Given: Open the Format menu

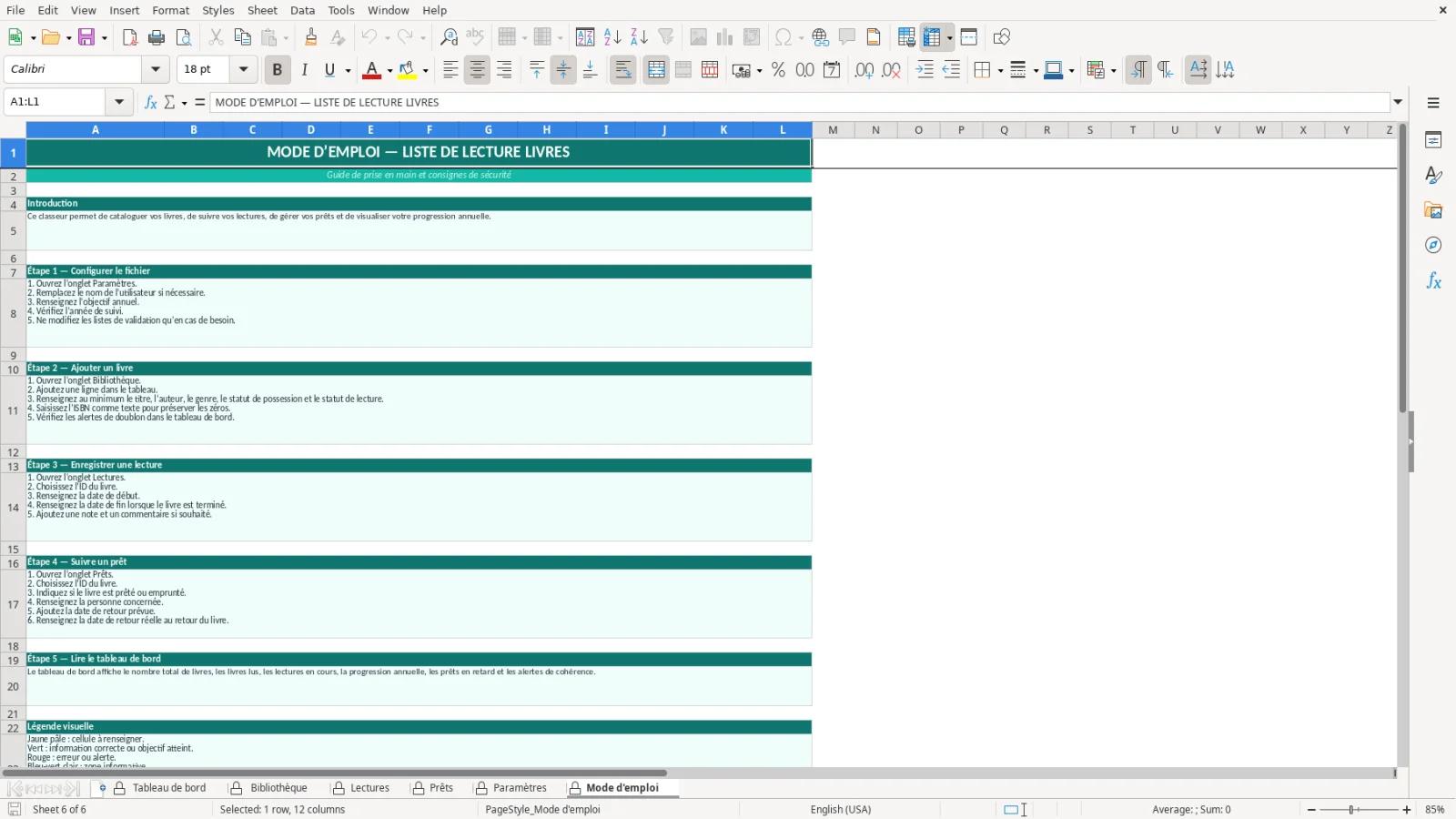Looking at the screenshot, I should 171,10.
